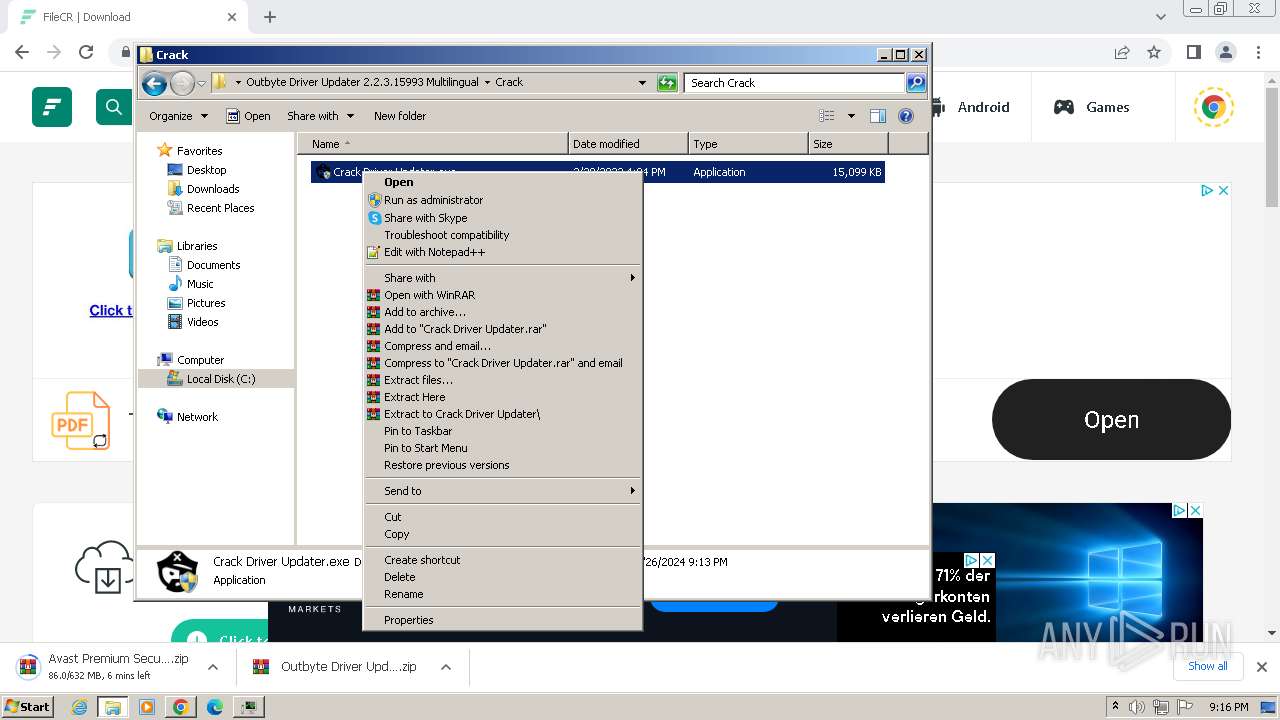
Task: Toggle the preview pane icon
Action: point(877,116)
